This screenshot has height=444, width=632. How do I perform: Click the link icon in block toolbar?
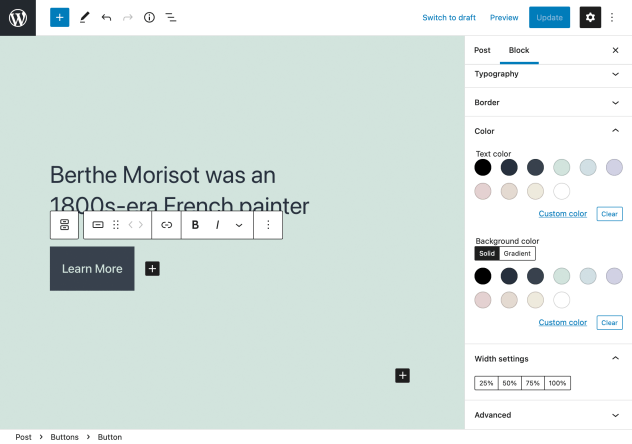click(x=167, y=225)
